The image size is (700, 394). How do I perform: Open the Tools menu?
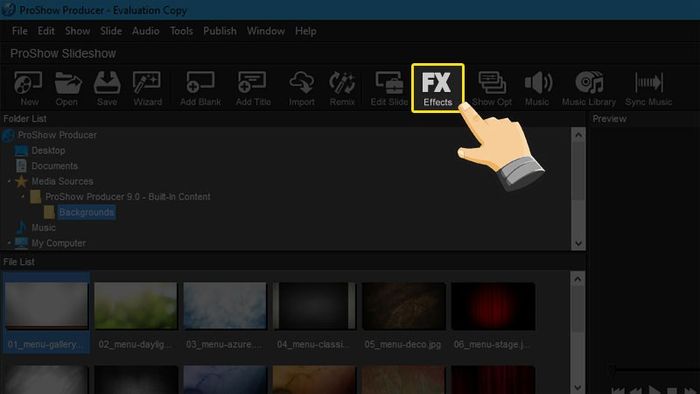pyautogui.click(x=181, y=31)
